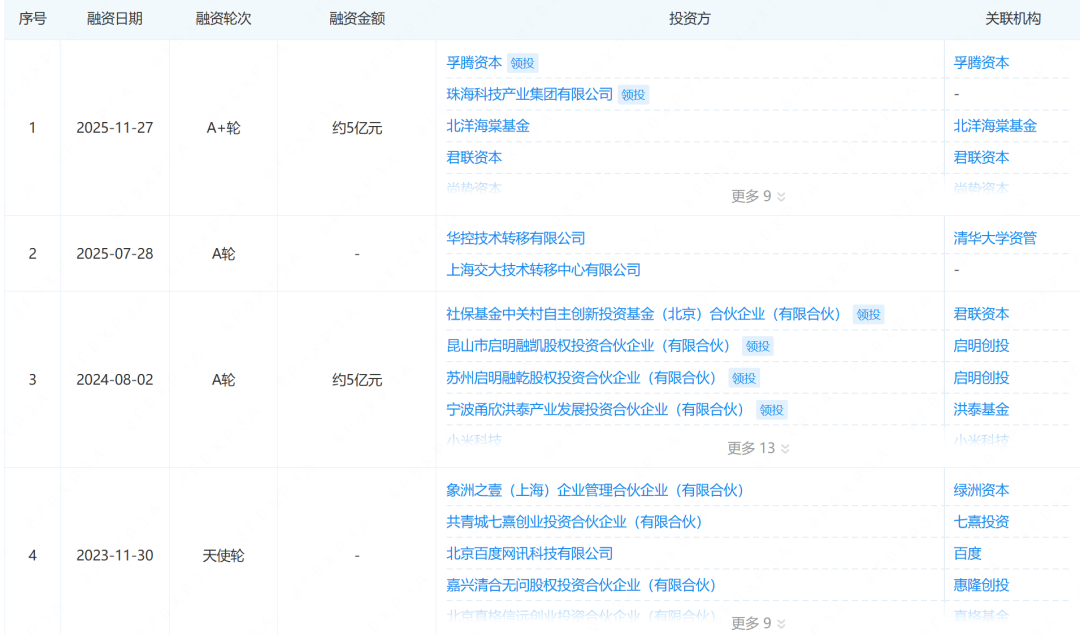Expand "更多 9" in the 天使轮 row
This screenshot has width=1080, height=635.
(758, 623)
